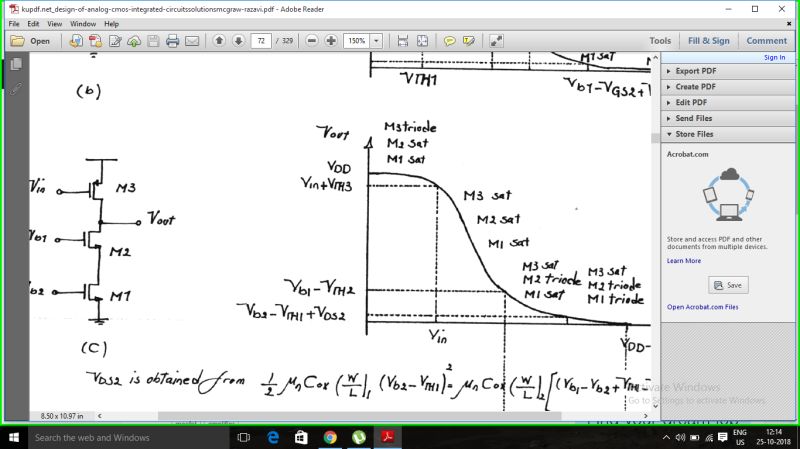Open the Edit menu
This screenshot has height=449, width=800.
pos(33,24)
